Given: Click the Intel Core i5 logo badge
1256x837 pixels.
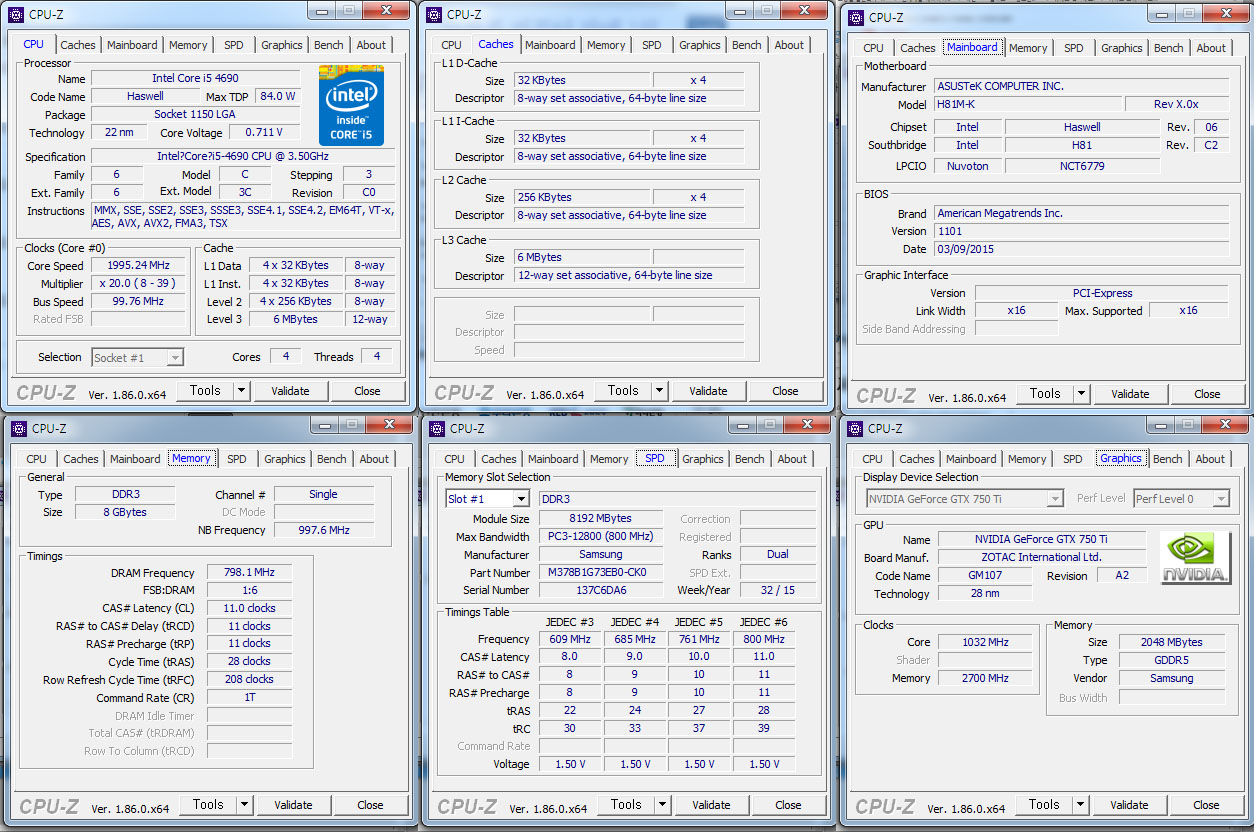Looking at the screenshot, I should tap(352, 106).
